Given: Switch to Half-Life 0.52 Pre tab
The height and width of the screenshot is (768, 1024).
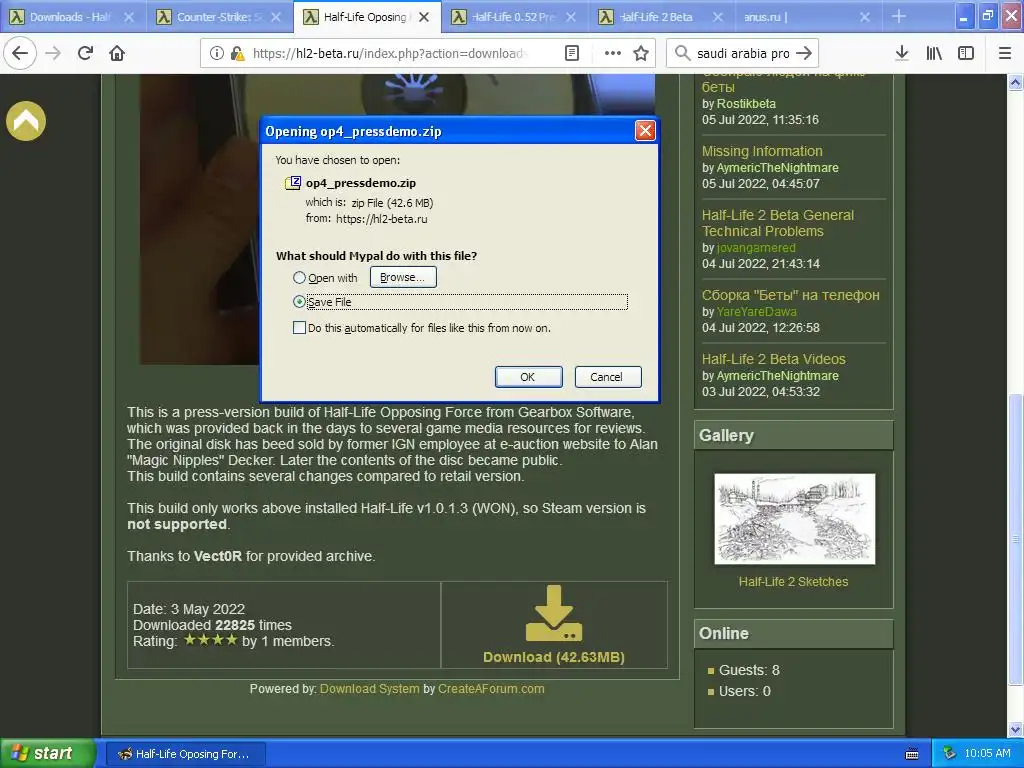Looking at the screenshot, I should [x=515, y=17].
